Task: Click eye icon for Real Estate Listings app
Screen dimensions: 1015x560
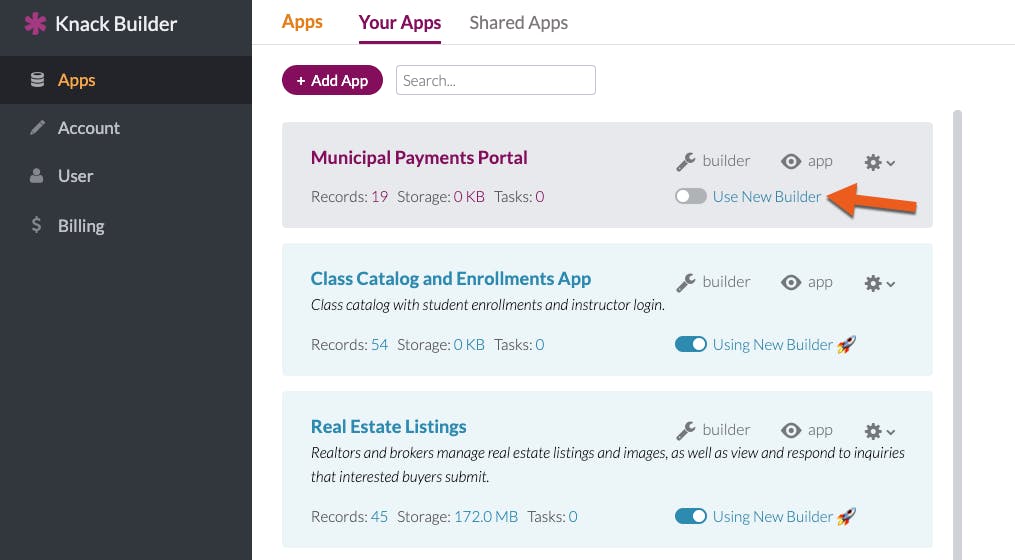Action: point(790,431)
